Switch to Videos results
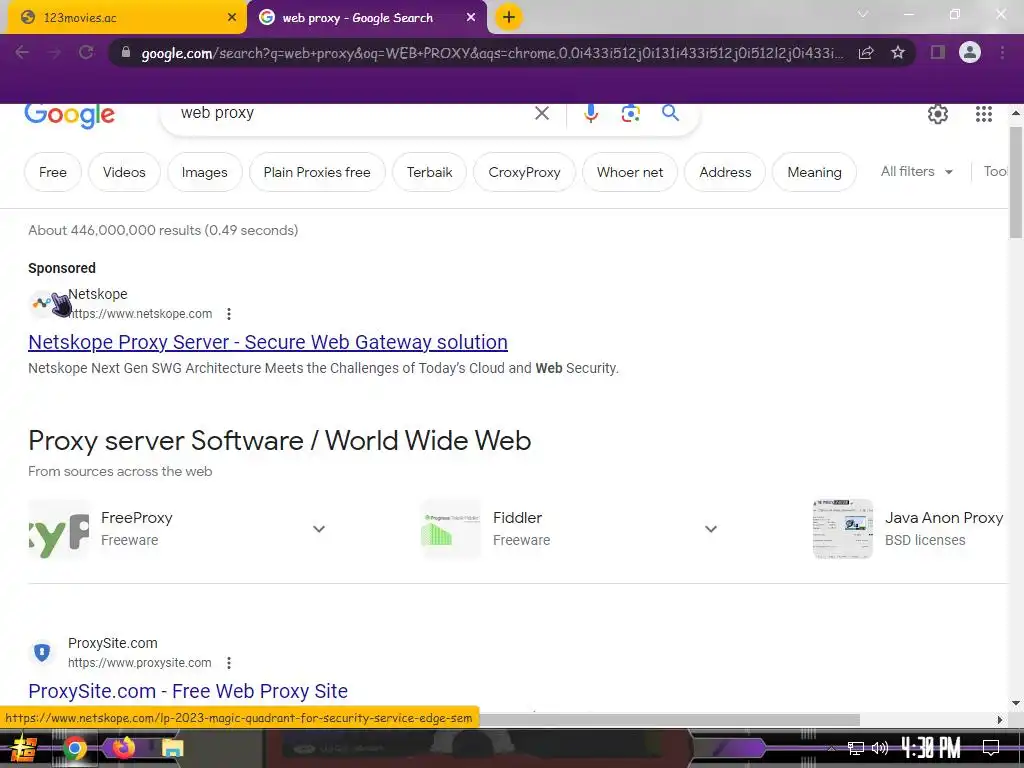Image resolution: width=1024 pixels, height=768 pixels. point(124,172)
